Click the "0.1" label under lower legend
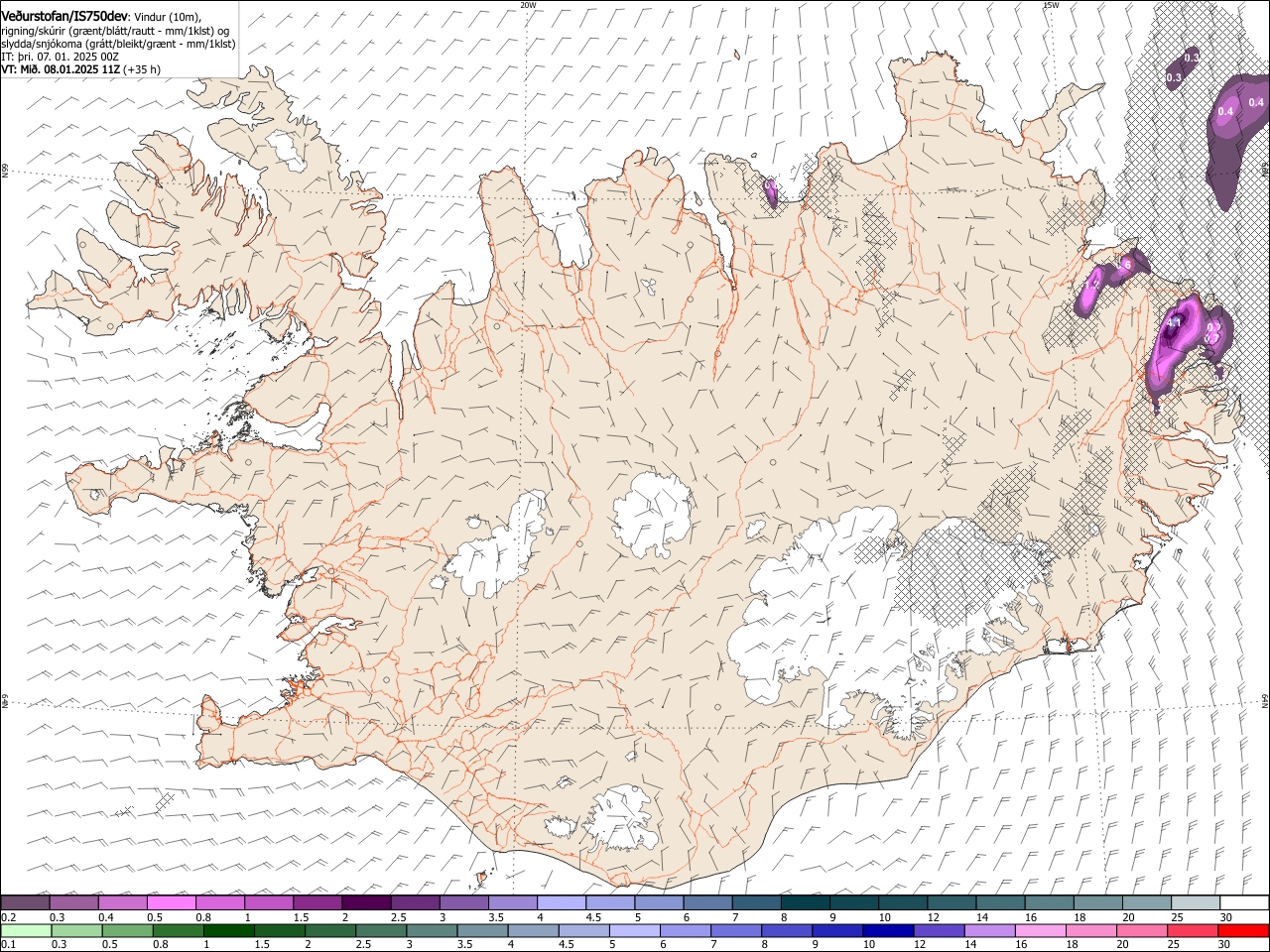1270x952 pixels. click(x=8, y=944)
